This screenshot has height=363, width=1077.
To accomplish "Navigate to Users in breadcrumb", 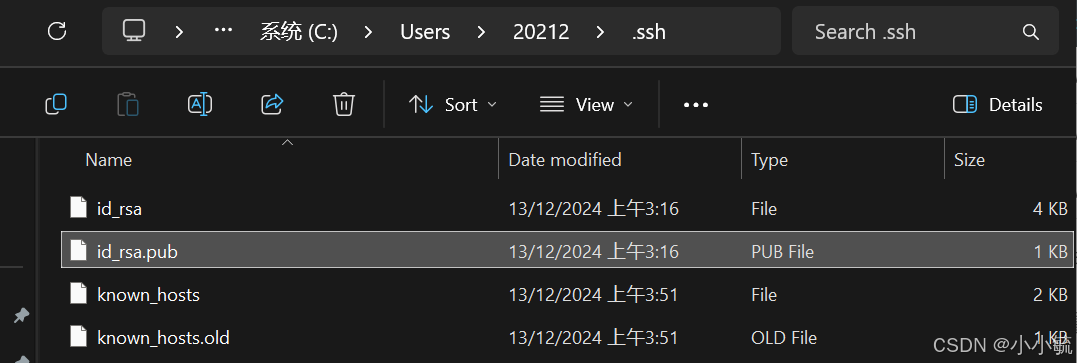I will [x=425, y=32].
